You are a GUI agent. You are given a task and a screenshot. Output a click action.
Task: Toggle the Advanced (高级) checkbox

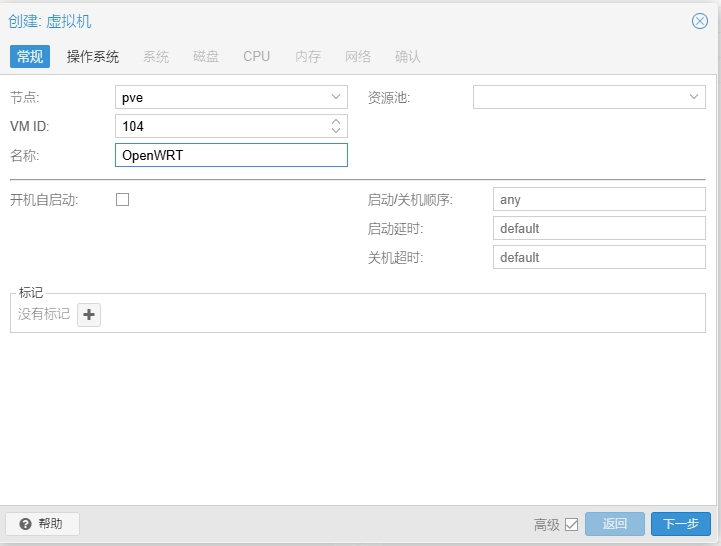[x=572, y=524]
